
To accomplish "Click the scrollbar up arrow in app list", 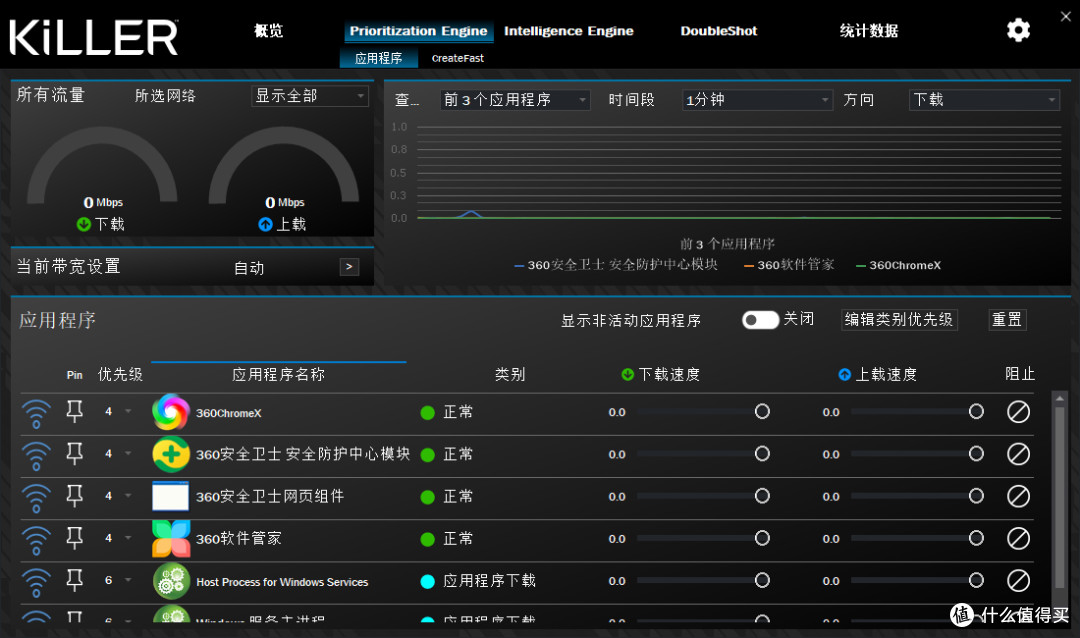I will pyautogui.click(x=1059, y=398).
